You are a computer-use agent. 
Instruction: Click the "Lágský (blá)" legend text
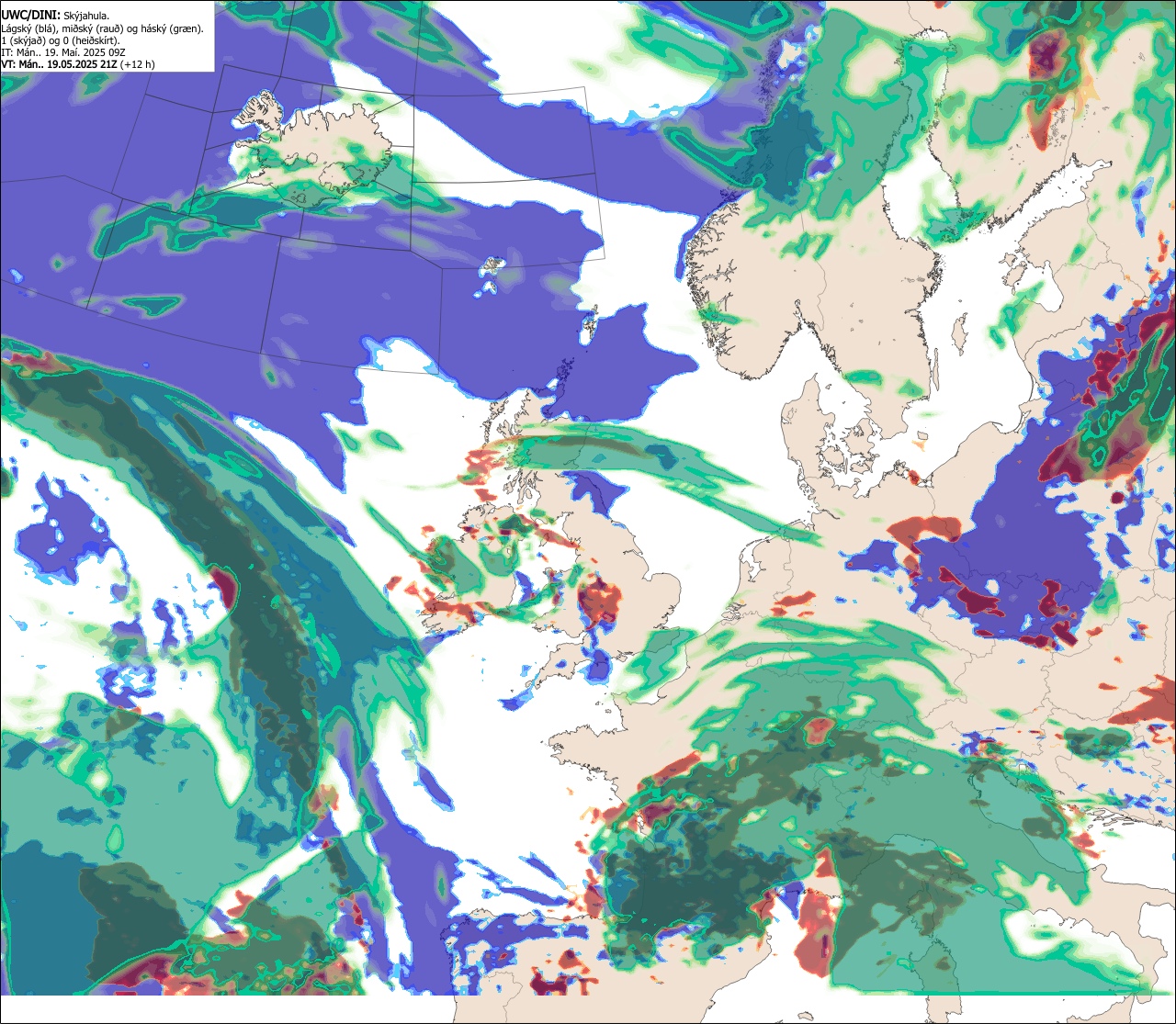point(28,29)
